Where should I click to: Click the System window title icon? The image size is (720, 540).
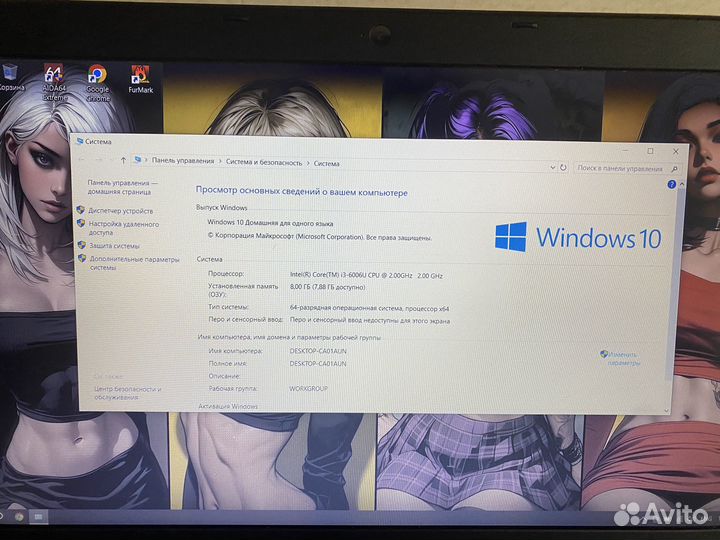point(79,141)
